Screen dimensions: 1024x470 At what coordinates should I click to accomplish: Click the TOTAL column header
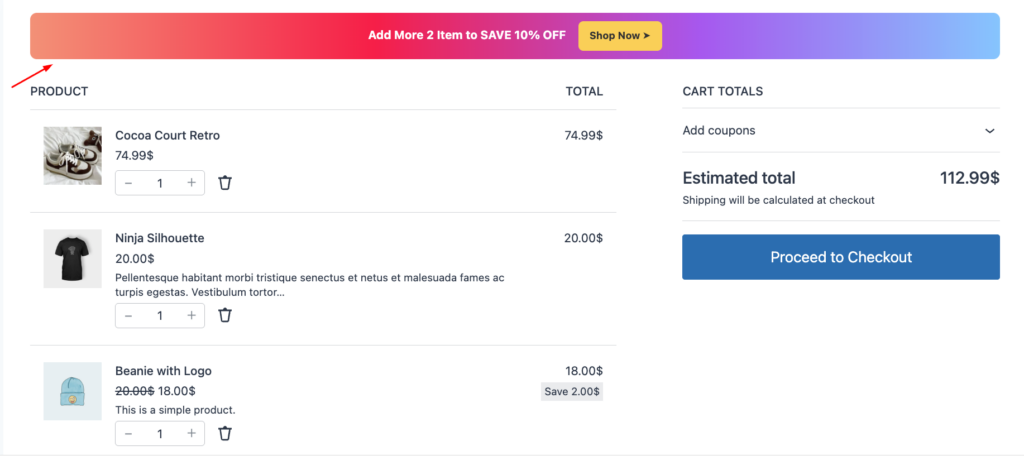[x=584, y=91]
